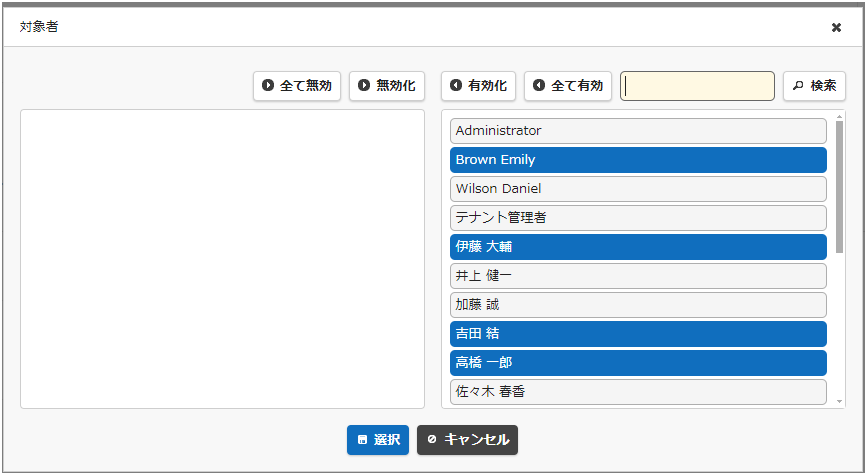Close the 対象者 dialog with X
Viewport: 867px width, 475px height.
[836, 27]
